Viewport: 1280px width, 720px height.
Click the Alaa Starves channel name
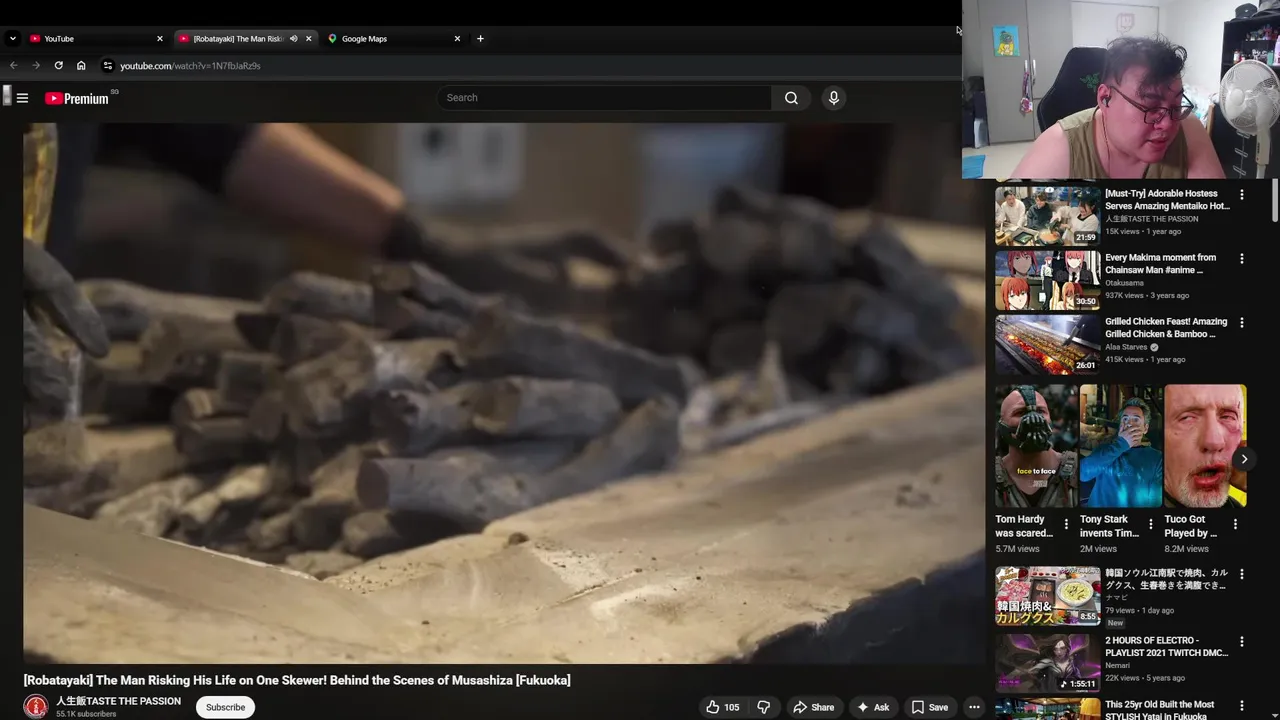click(1126, 347)
